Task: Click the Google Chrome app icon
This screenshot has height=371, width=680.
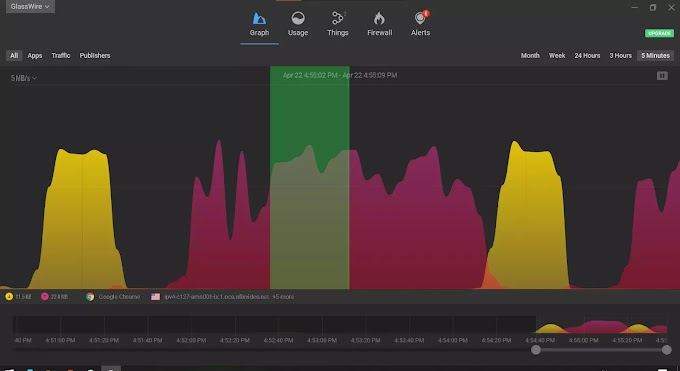Action: click(90, 297)
